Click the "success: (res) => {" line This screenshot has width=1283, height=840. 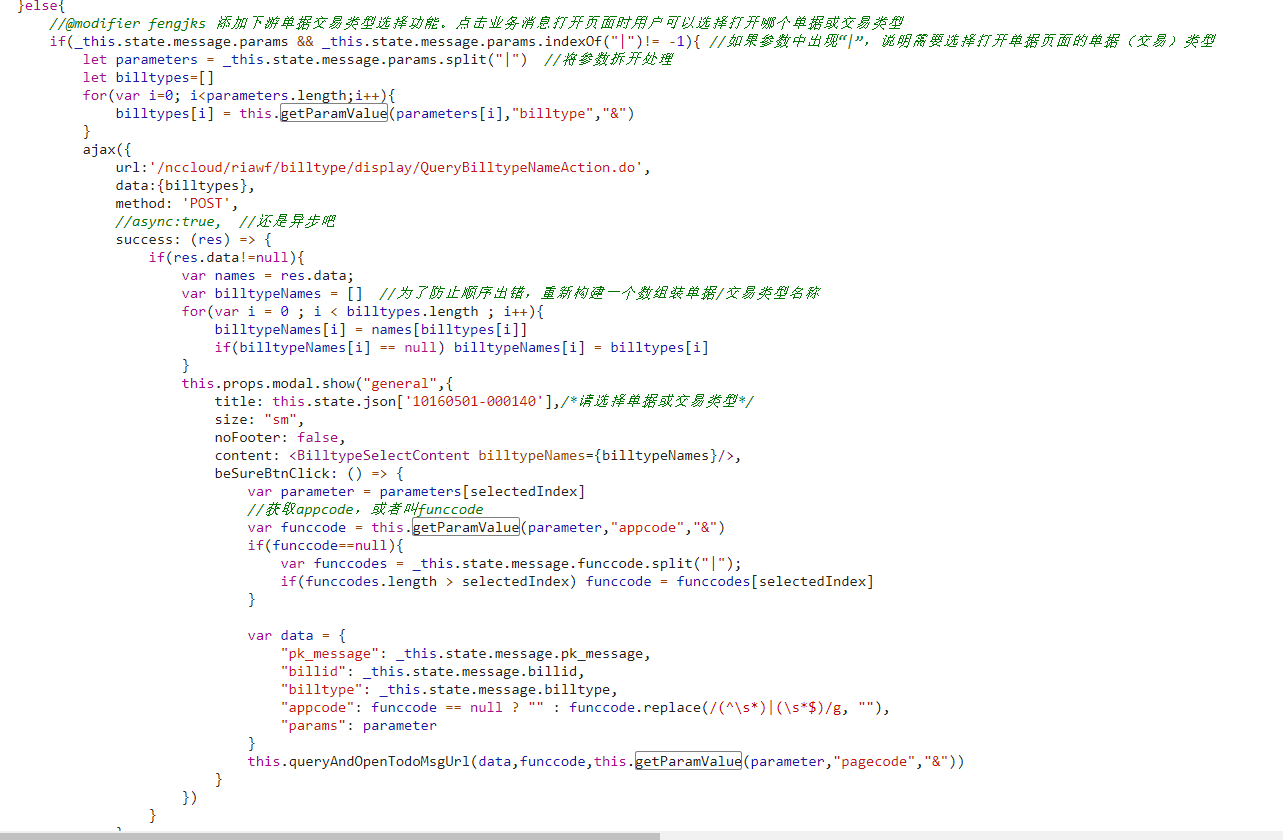pos(193,239)
